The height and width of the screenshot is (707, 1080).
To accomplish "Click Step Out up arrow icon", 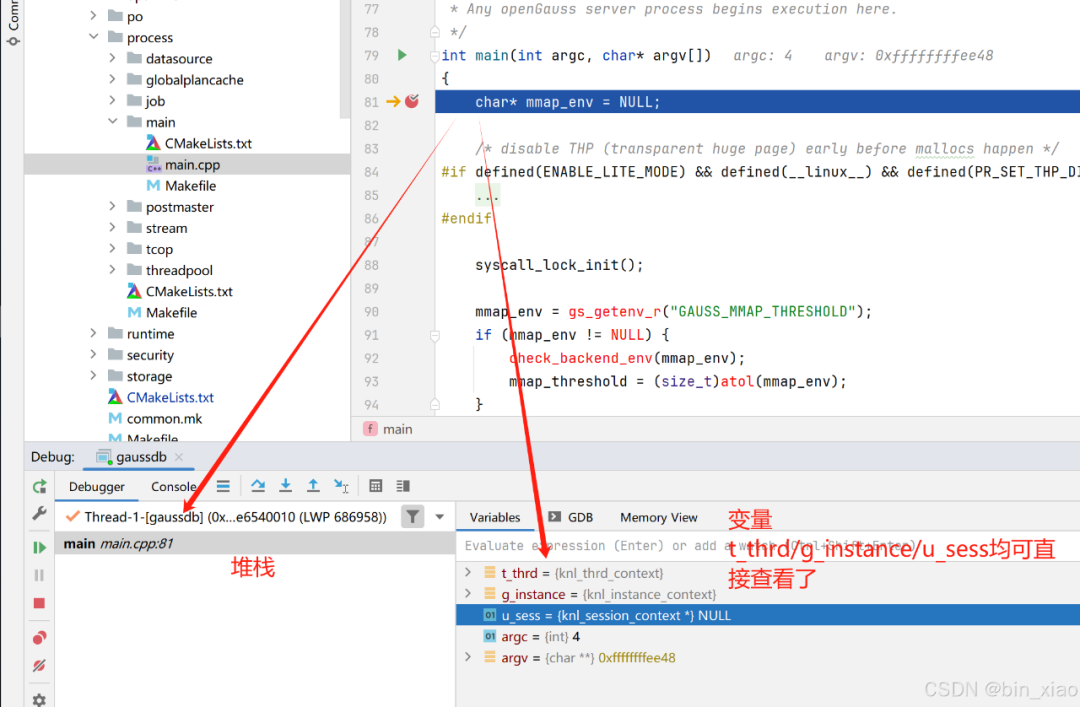I will [313, 486].
